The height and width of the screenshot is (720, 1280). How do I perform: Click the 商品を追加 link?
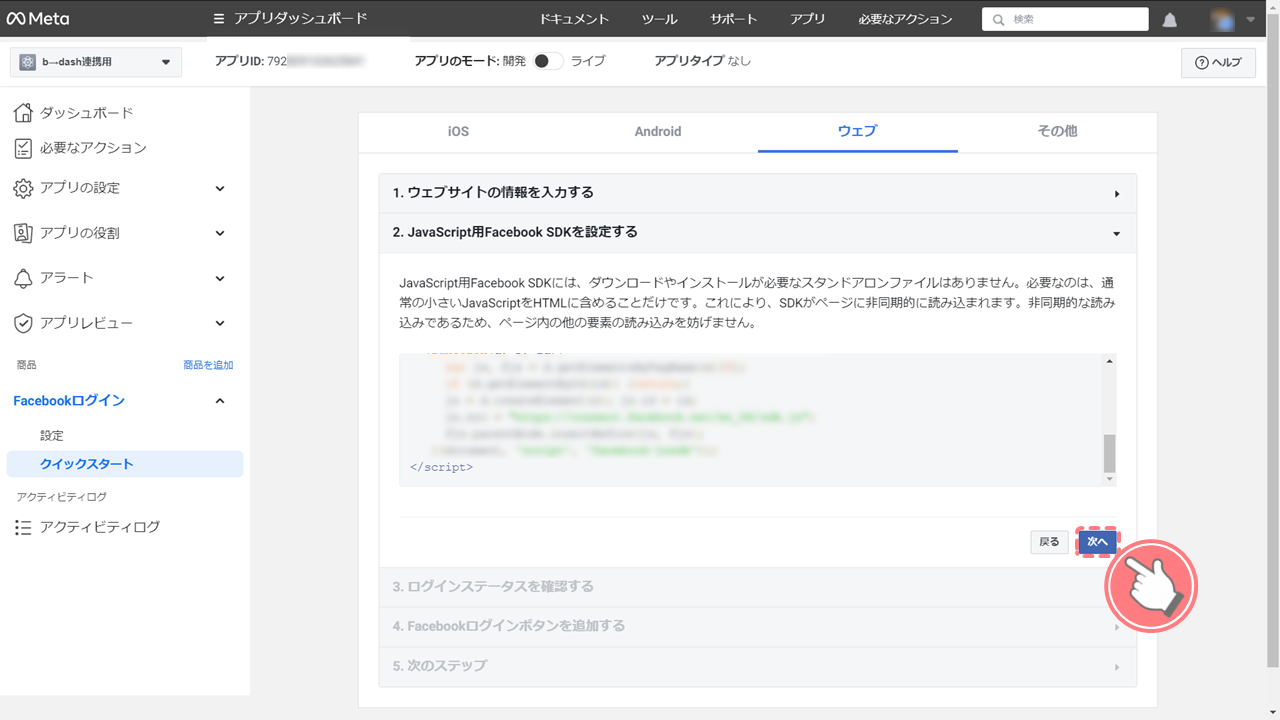pyautogui.click(x=208, y=365)
